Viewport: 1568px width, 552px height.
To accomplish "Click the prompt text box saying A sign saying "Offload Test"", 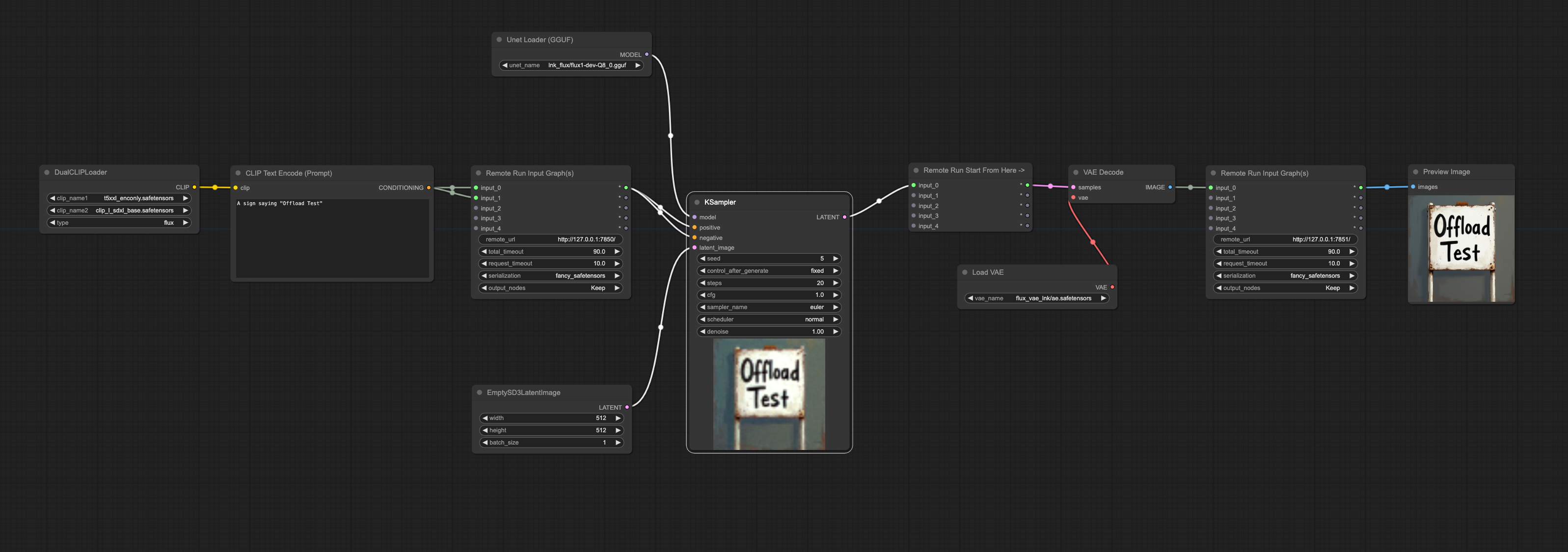I will click(332, 238).
